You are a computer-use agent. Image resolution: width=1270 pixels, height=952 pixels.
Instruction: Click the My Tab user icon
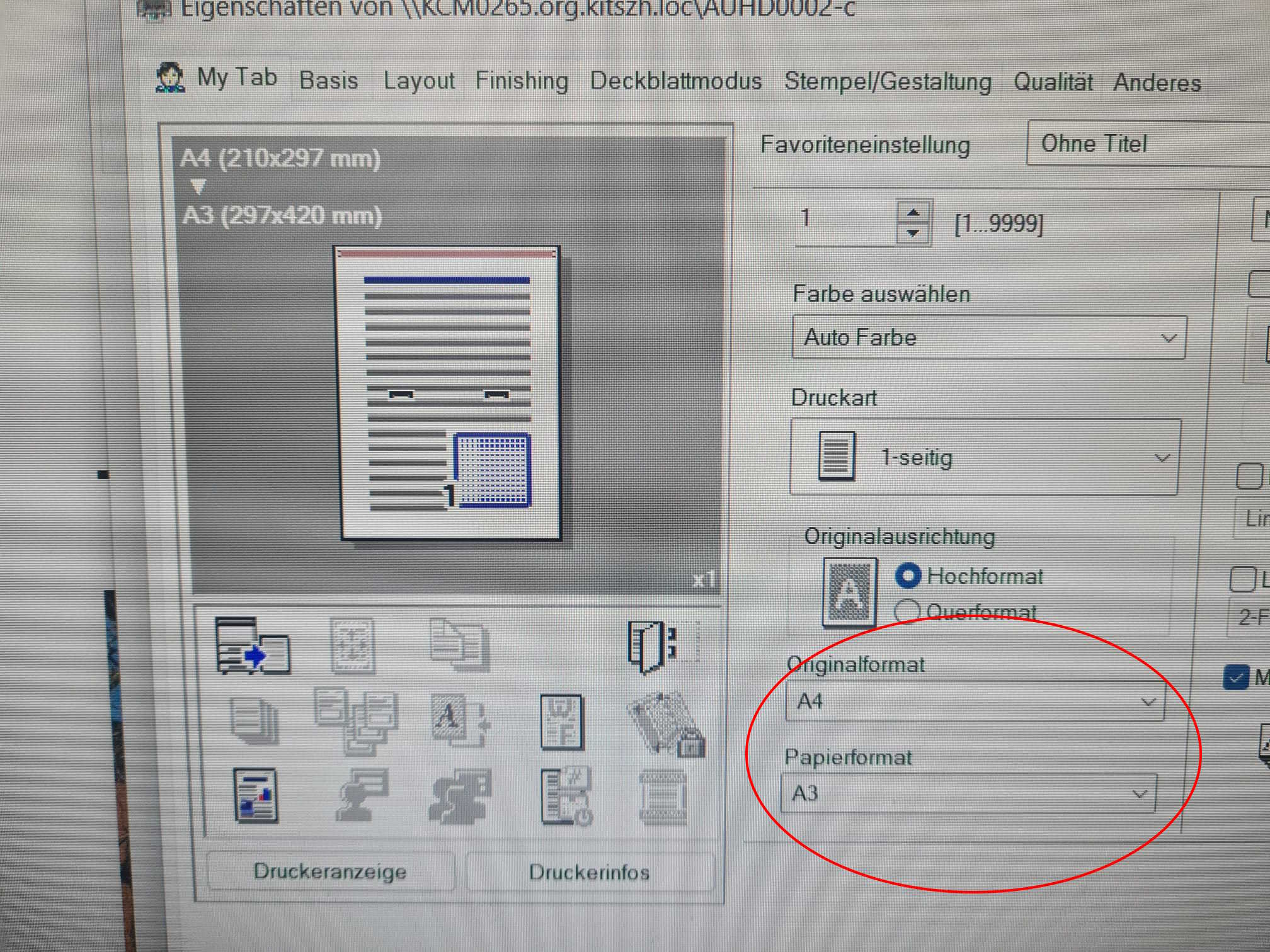point(169,78)
